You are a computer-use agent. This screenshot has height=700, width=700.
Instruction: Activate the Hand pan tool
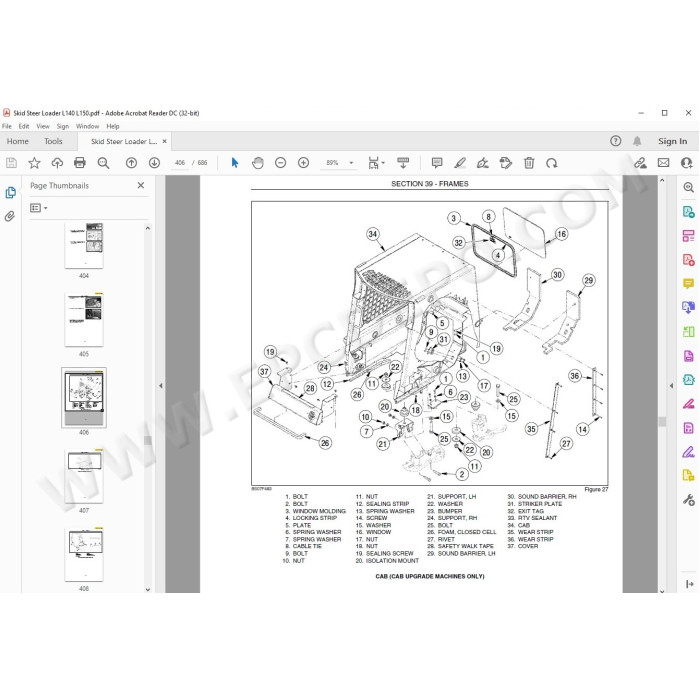tap(258, 163)
